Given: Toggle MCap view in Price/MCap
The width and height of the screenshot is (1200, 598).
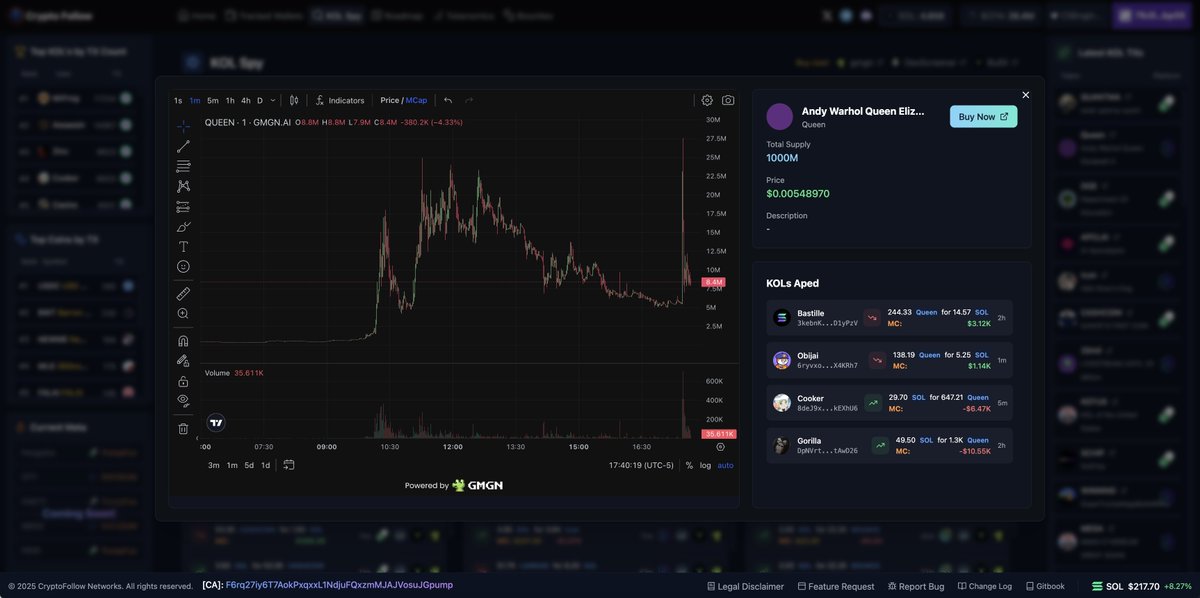Looking at the screenshot, I should point(417,100).
